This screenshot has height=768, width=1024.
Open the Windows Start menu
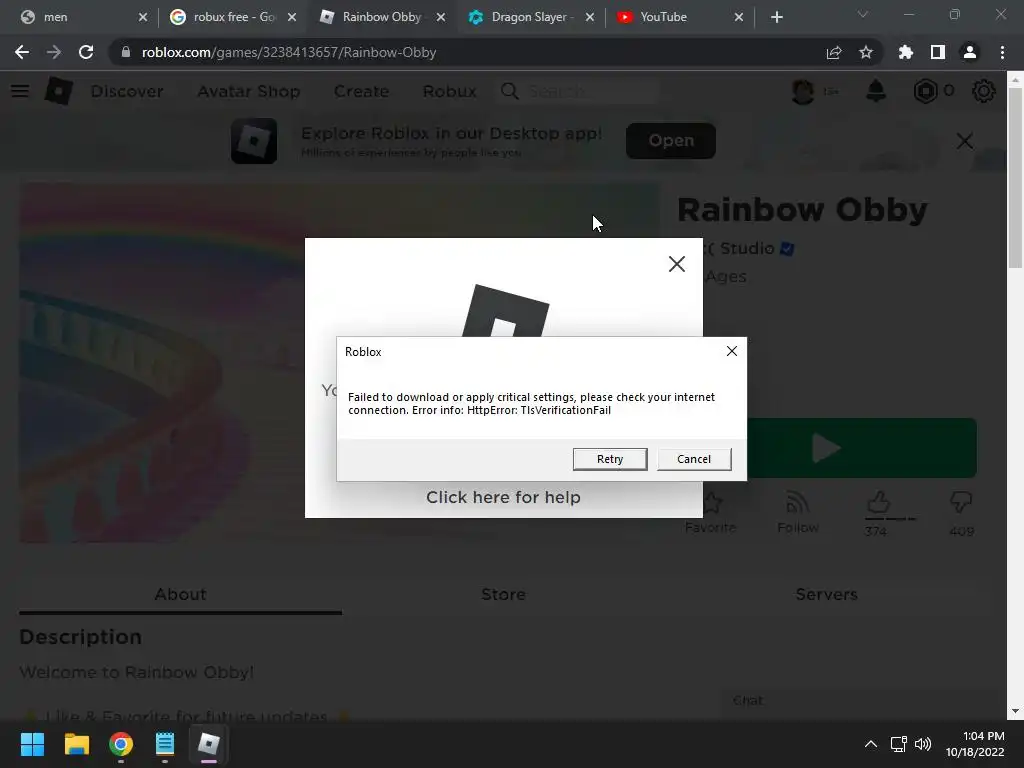[32, 744]
